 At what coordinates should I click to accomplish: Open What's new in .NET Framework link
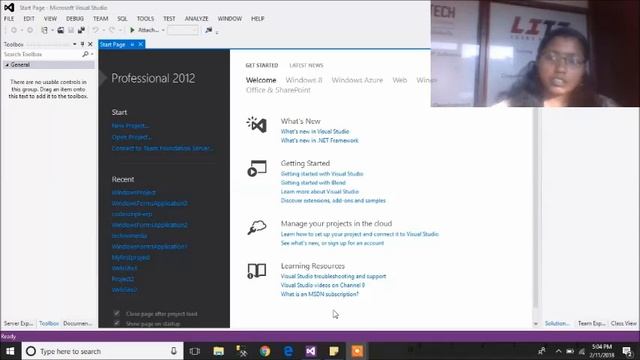click(x=320, y=140)
